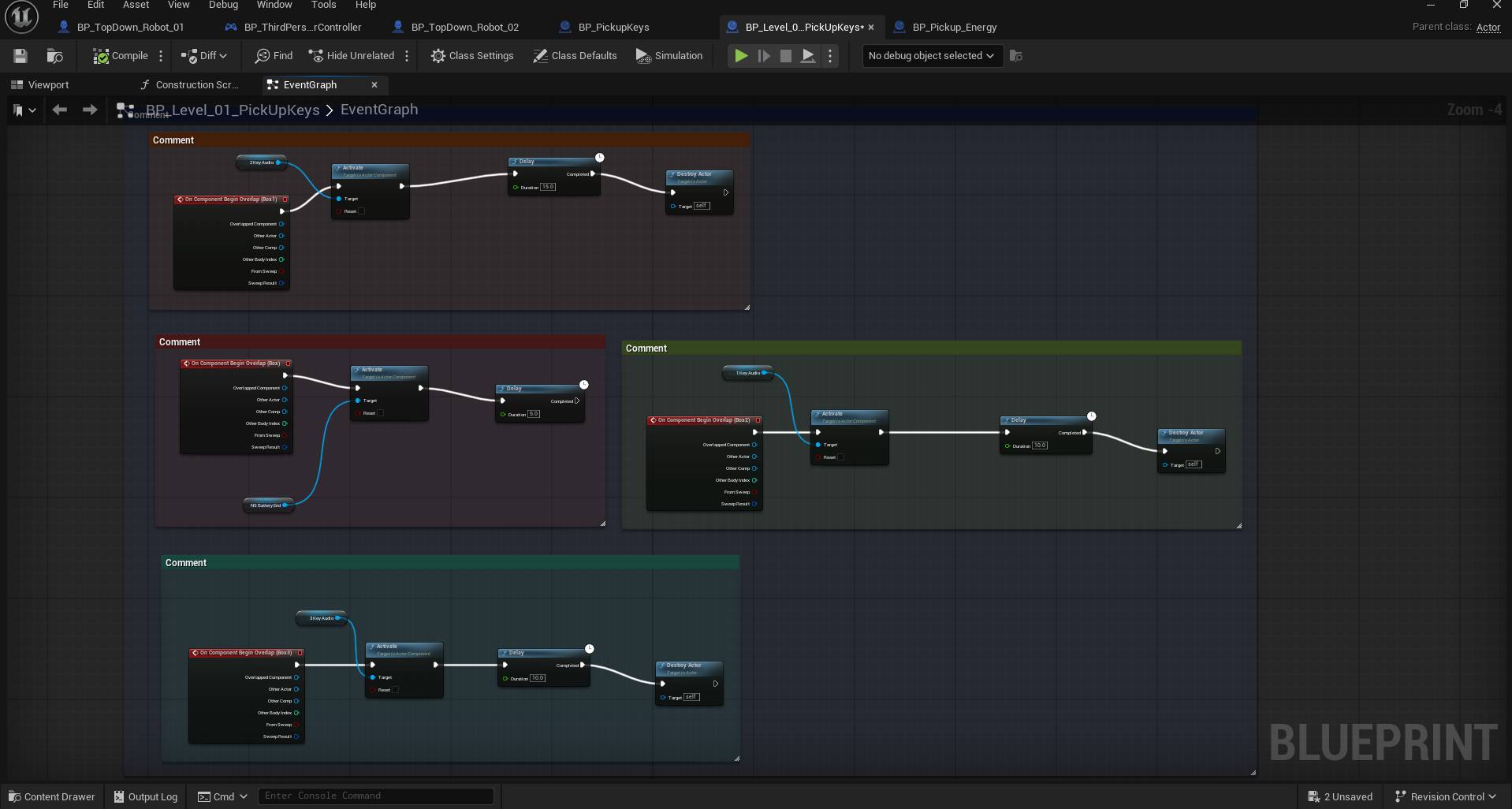The image size is (1512, 809).
Task: Click the console command input field
Action: tap(376, 796)
